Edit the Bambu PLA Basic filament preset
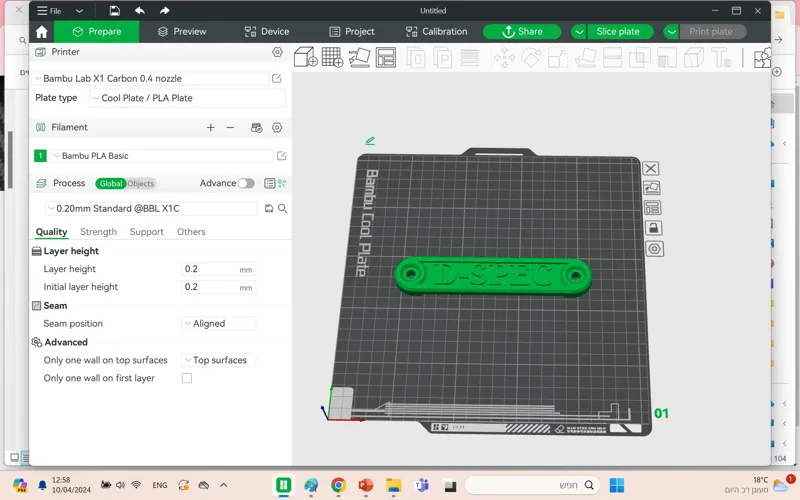This screenshot has width=800, height=500. tap(281, 156)
